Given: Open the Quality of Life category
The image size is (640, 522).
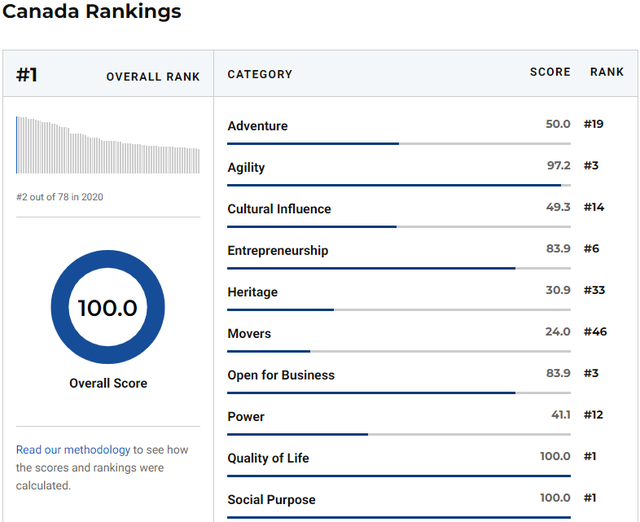Looking at the screenshot, I should click(x=268, y=458).
